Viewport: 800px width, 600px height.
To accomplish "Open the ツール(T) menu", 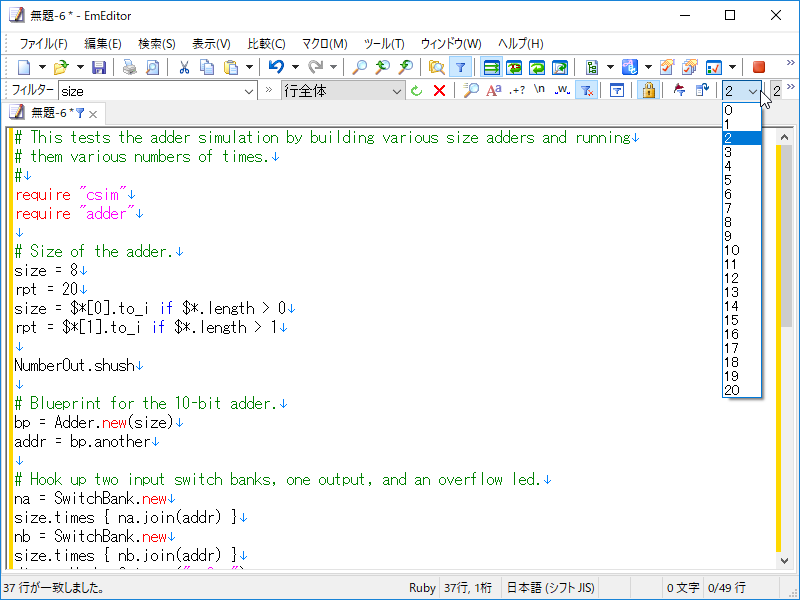I will coord(384,44).
